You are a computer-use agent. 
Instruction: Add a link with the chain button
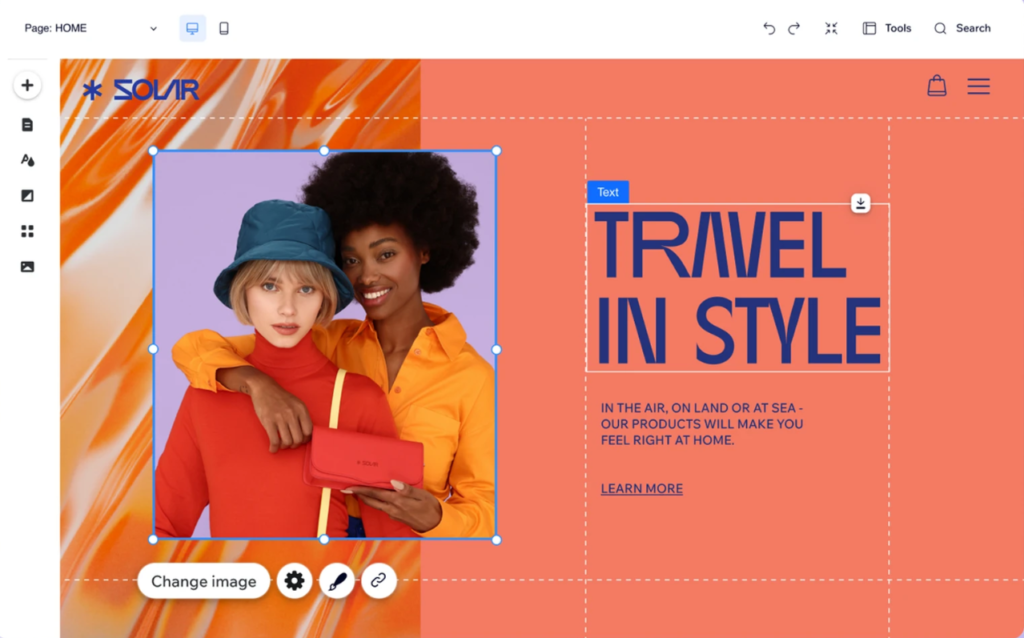379,581
